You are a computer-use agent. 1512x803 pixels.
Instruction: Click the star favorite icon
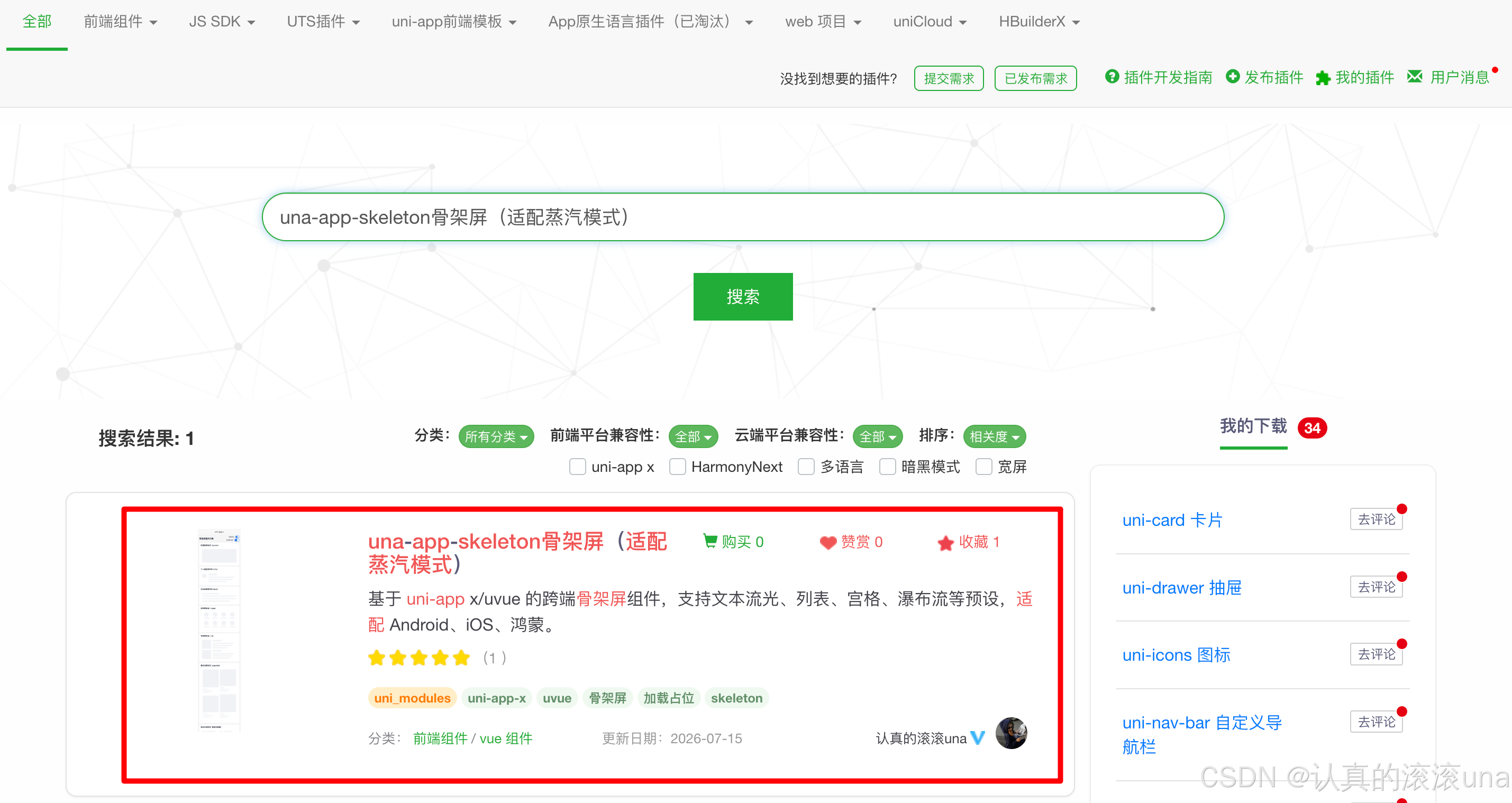tap(945, 542)
